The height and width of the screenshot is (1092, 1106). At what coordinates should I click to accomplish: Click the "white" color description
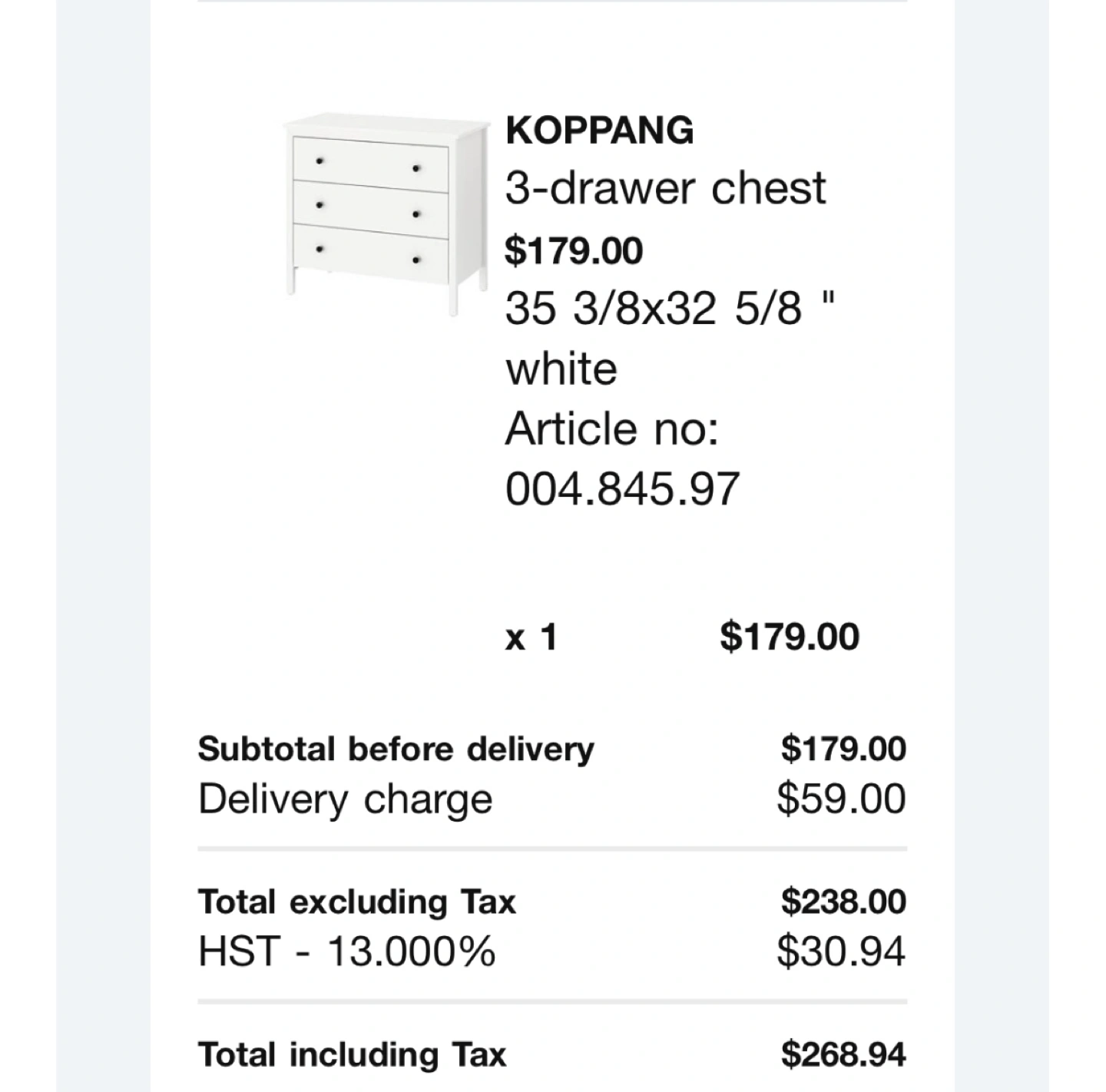click(x=561, y=369)
